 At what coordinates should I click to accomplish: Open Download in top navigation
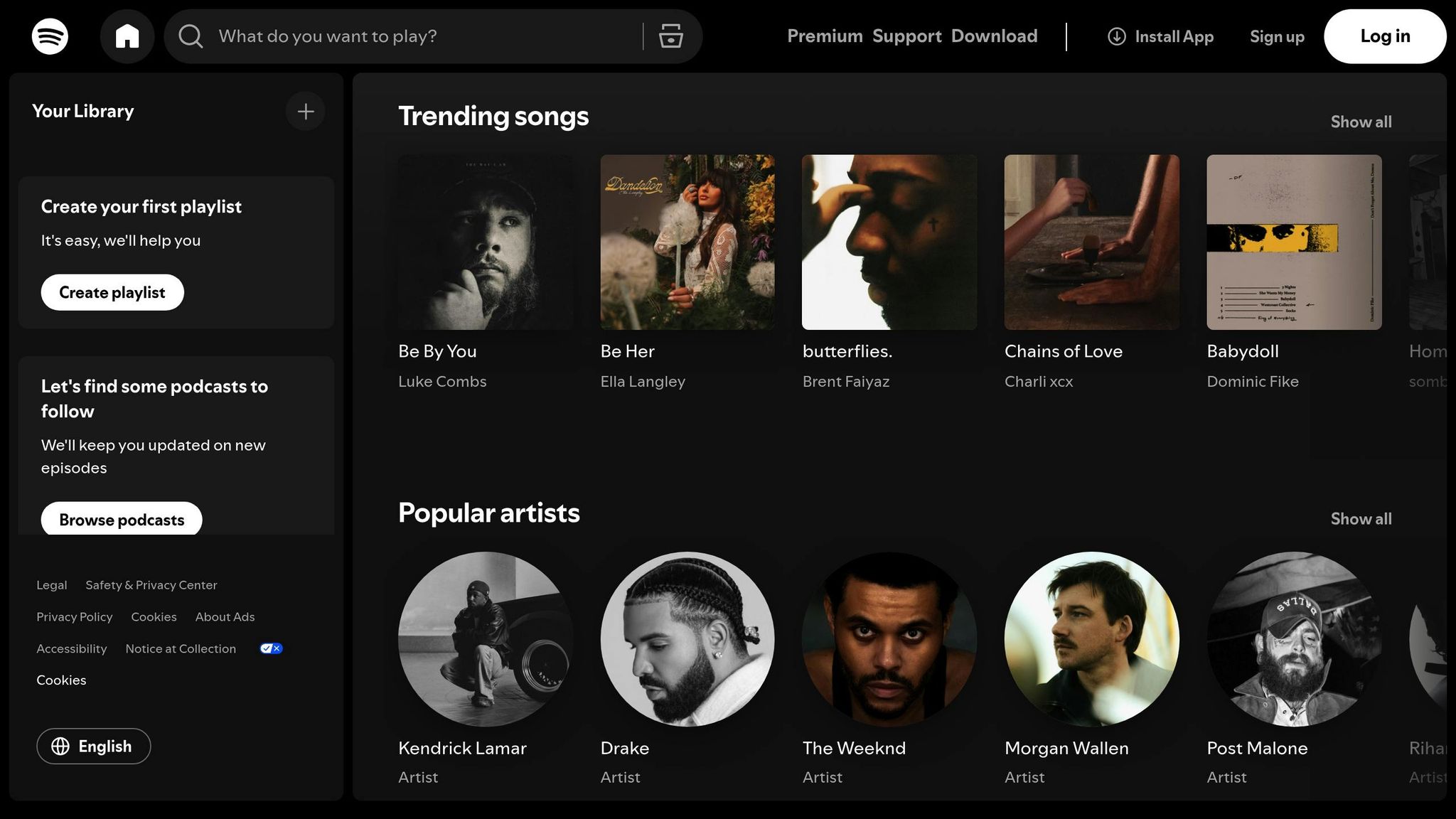coord(994,36)
